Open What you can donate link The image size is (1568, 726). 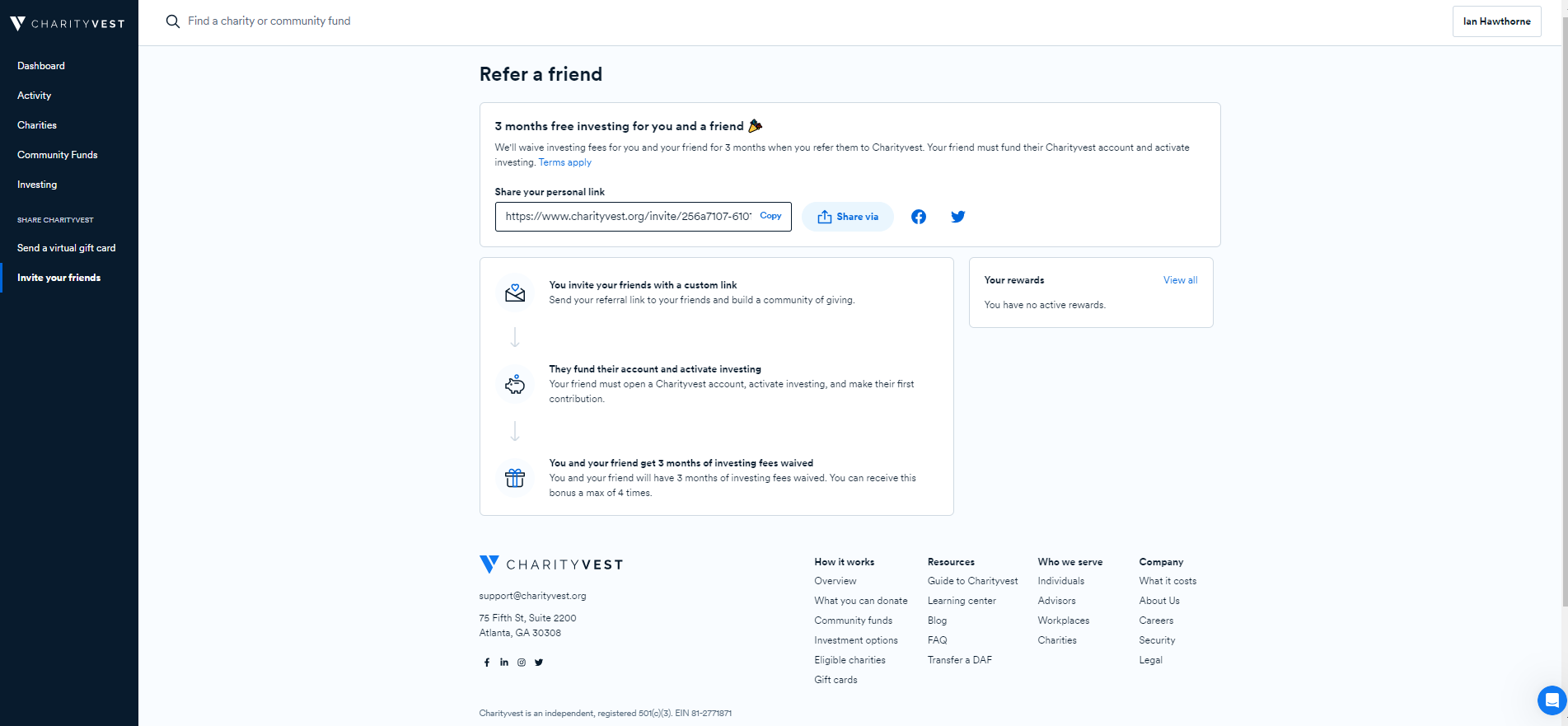point(861,601)
